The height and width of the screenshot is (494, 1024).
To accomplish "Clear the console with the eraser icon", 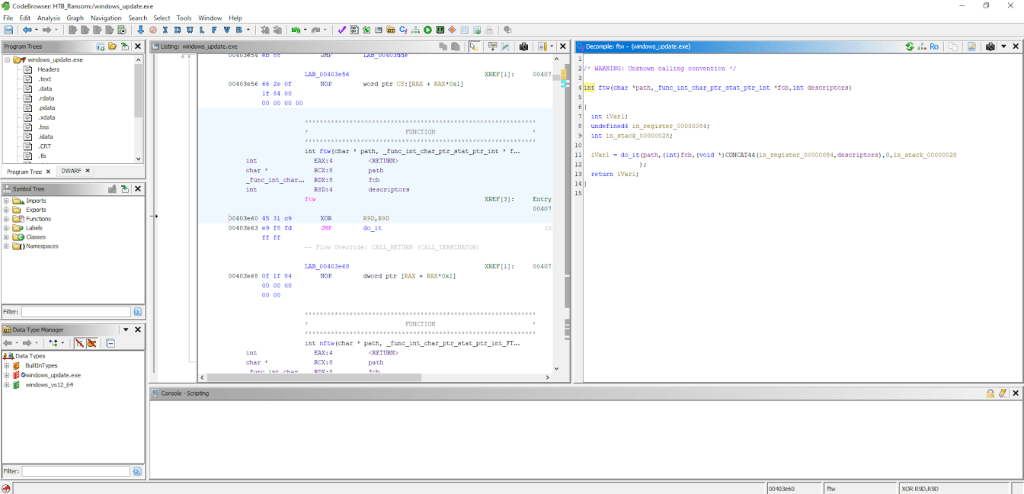I will click(x=1004, y=394).
